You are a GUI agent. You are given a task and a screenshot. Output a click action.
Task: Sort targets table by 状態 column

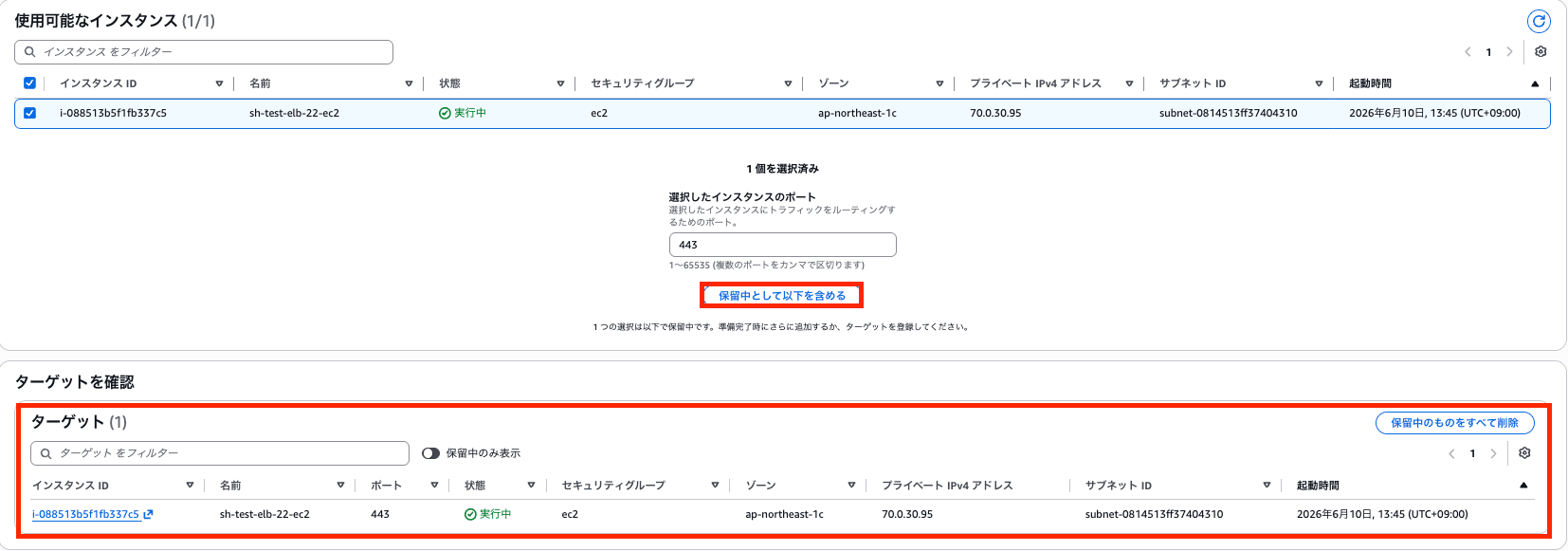(x=531, y=486)
